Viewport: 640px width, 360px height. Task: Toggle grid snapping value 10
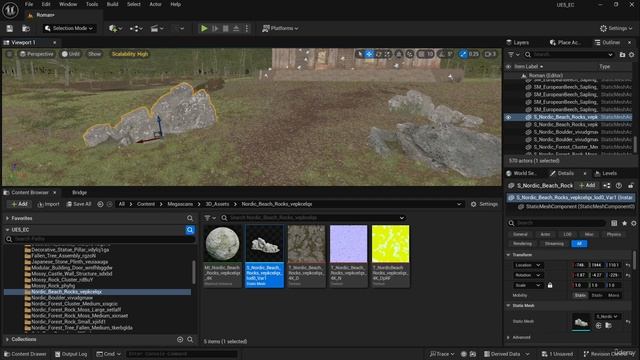click(425, 54)
